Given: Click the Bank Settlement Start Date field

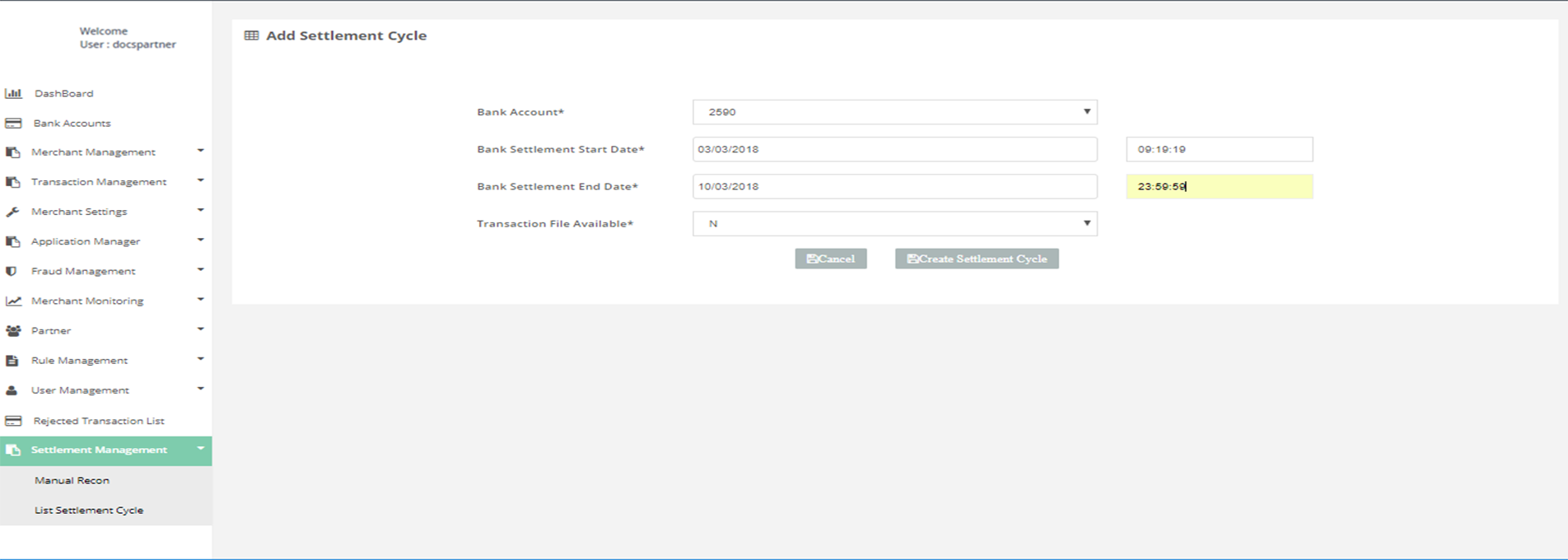Looking at the screenshot, I should coord(894,149).
